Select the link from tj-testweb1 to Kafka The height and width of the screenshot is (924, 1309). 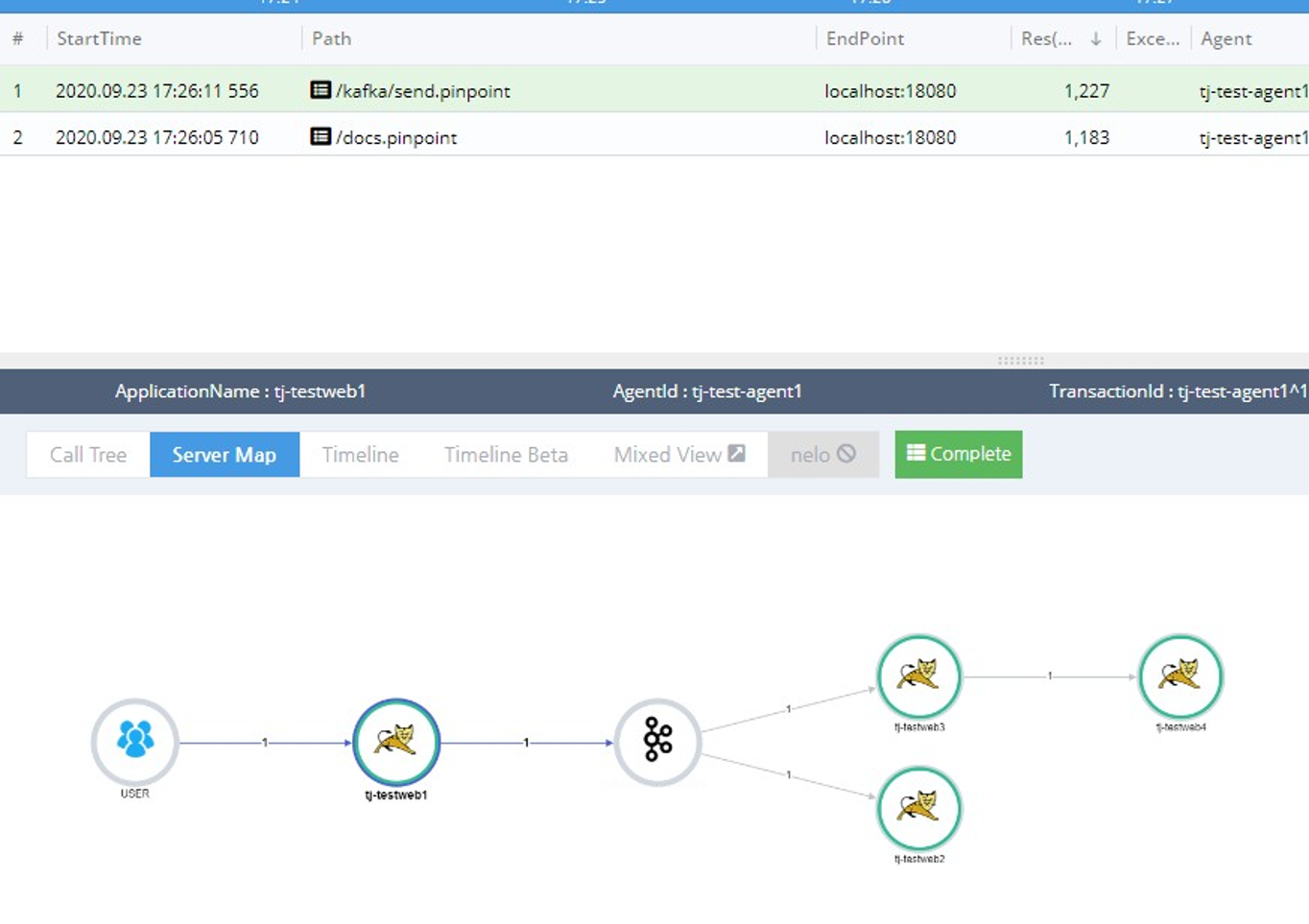[x=526, y=743]
